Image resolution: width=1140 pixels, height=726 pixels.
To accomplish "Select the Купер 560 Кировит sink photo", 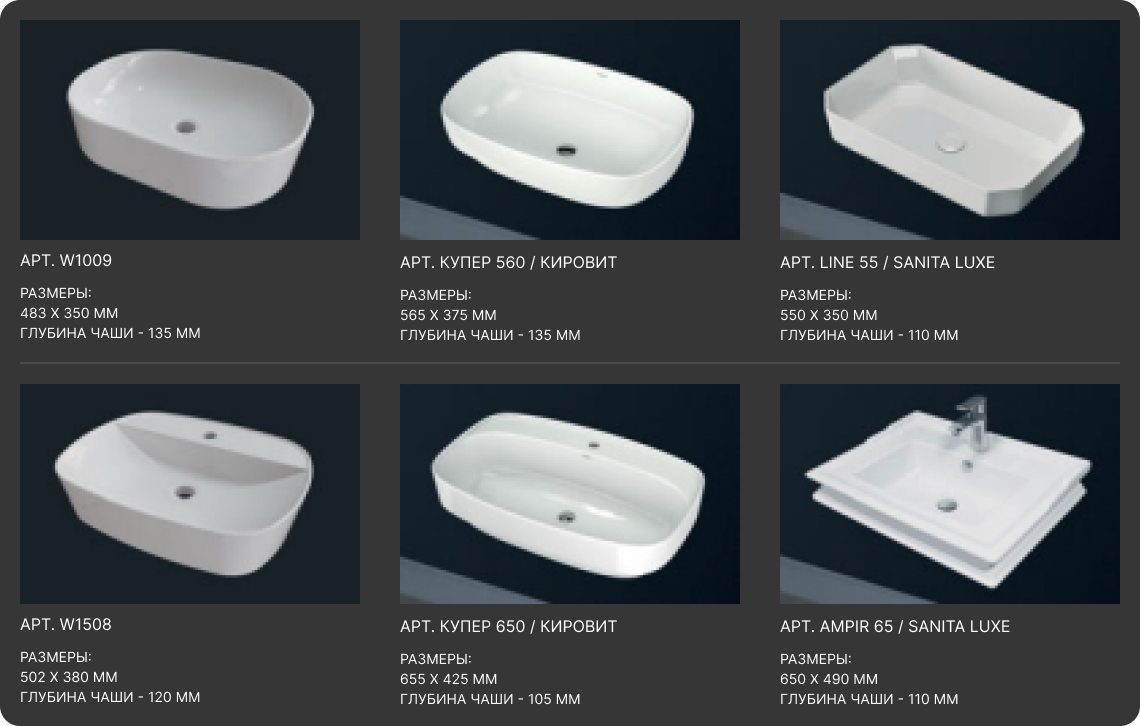I will pos(570,130).
